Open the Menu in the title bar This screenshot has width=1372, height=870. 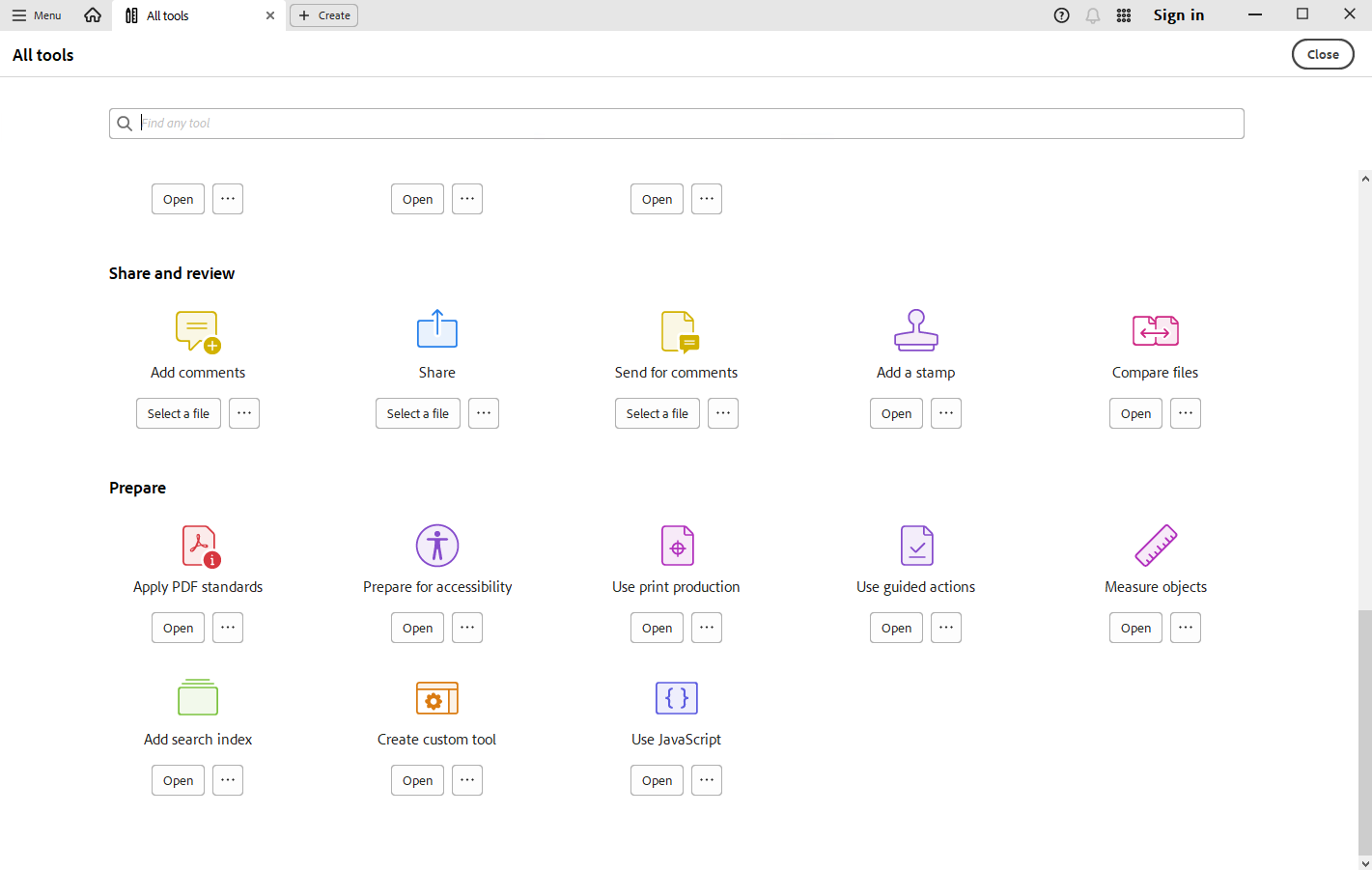(37, 15)
